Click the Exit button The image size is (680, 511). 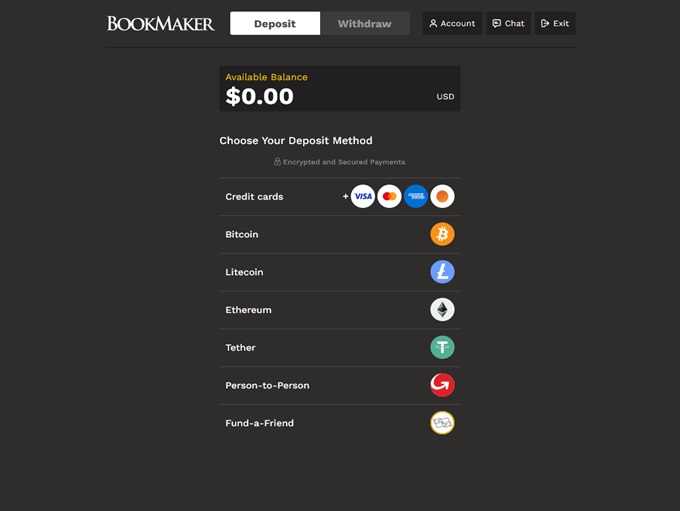point(555,24)
